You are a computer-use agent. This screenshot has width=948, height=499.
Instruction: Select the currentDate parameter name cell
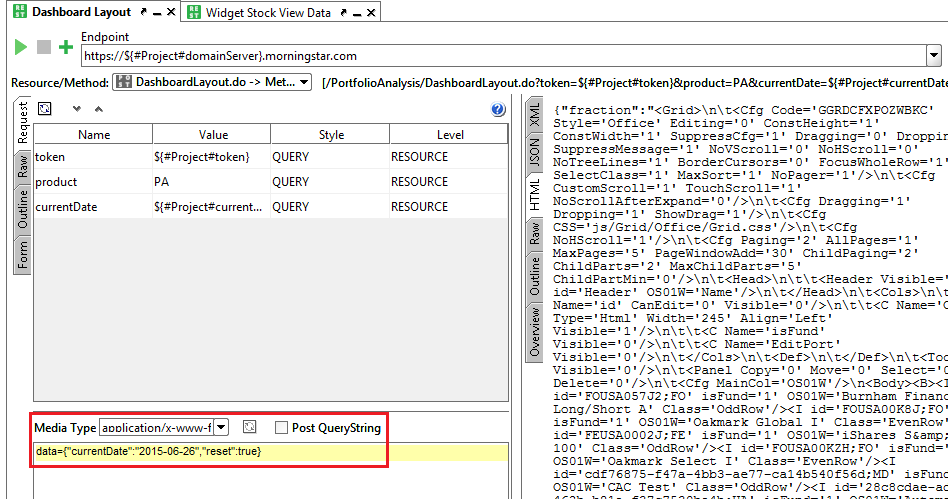point(93,206)
